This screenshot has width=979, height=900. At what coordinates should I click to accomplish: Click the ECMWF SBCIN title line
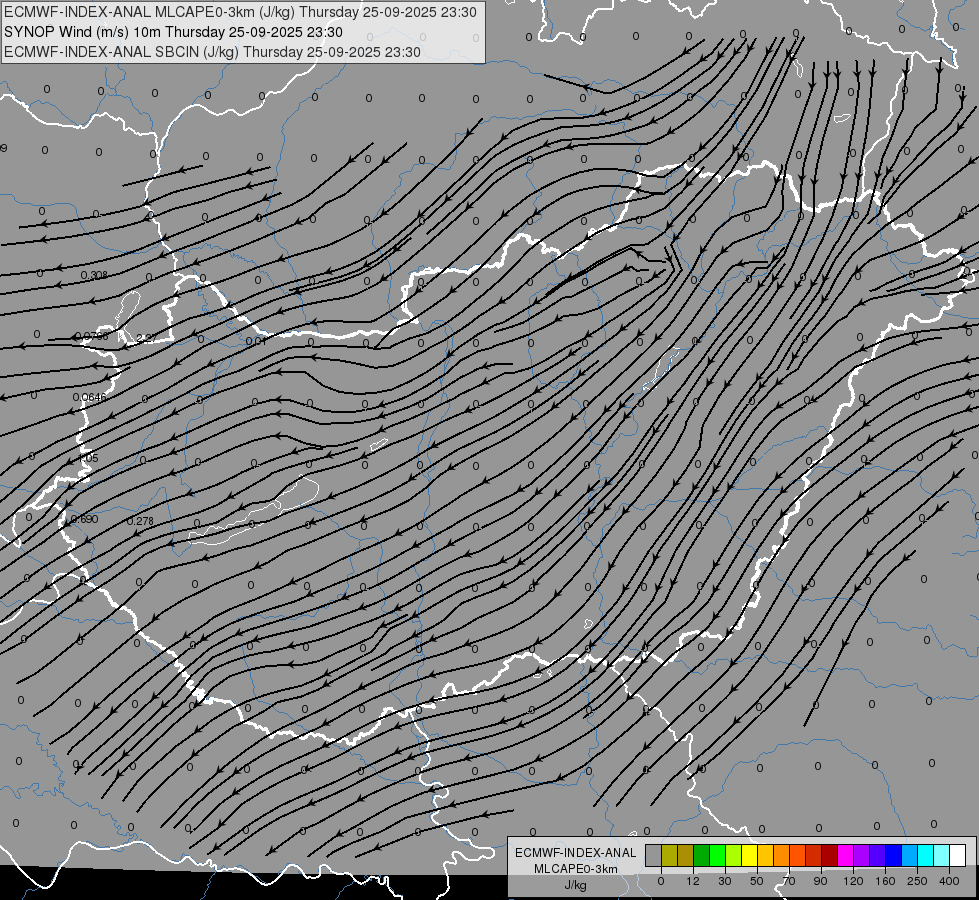[212, 52]
